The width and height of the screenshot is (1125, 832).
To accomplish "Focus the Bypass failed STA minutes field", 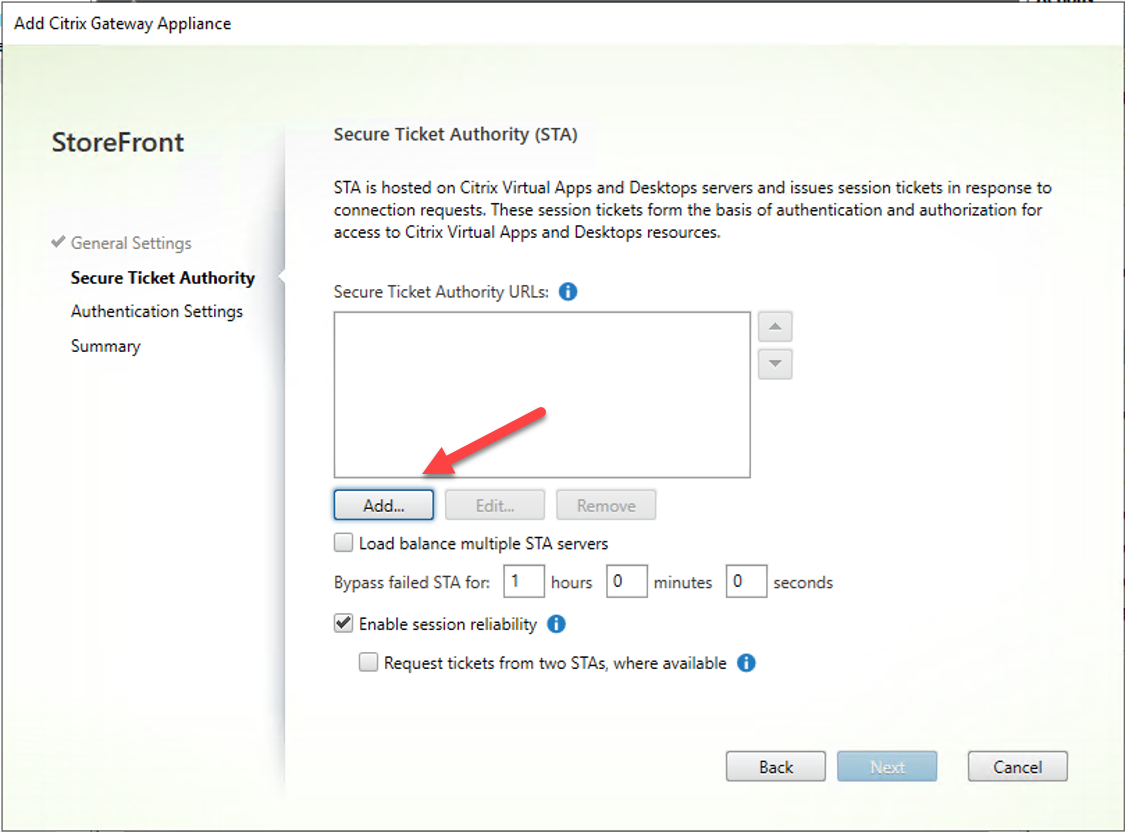I will point(627,582).
